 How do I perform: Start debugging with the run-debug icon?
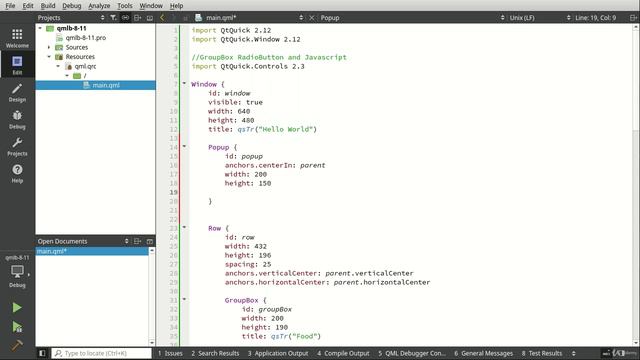[17, 327]
